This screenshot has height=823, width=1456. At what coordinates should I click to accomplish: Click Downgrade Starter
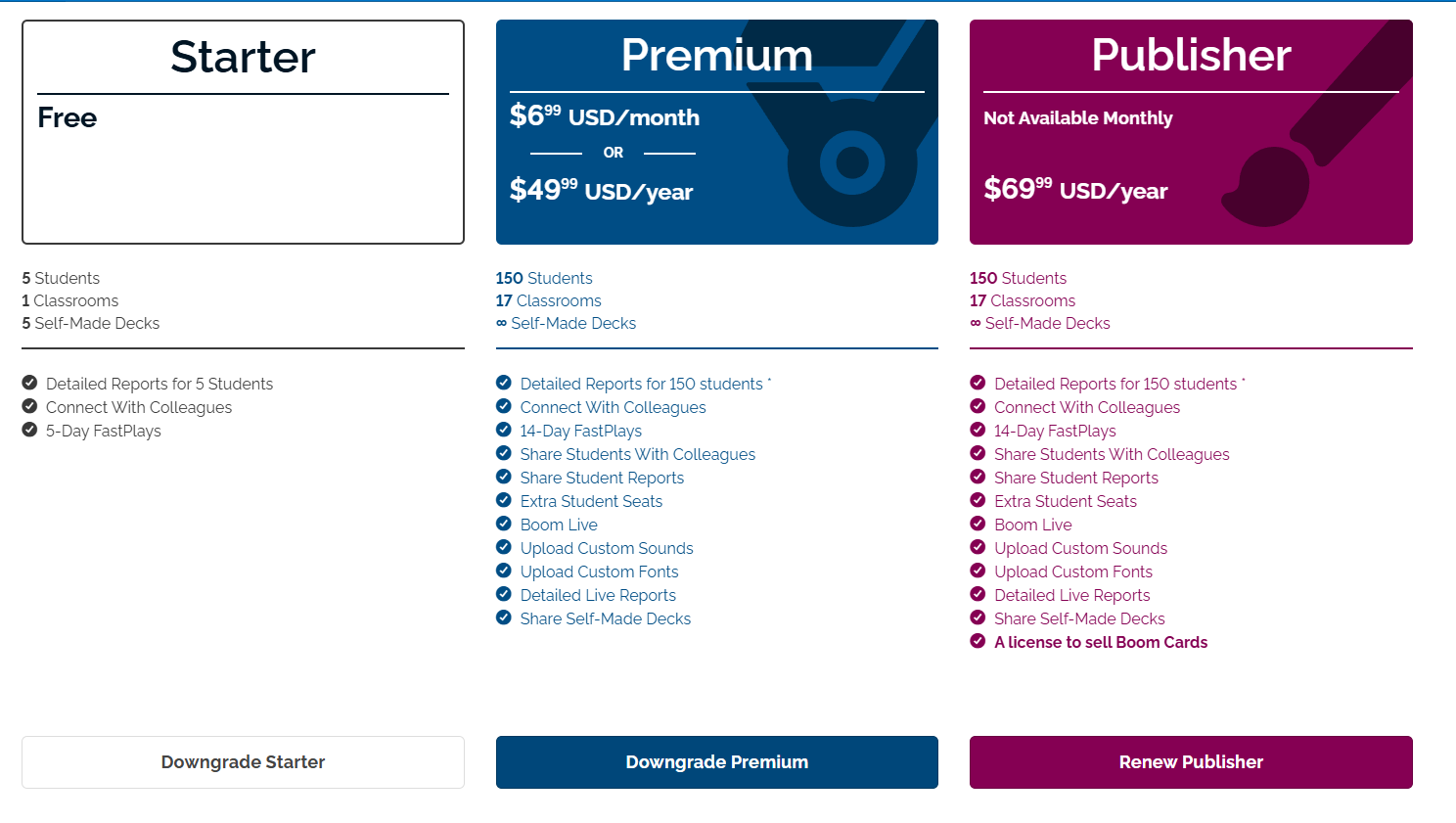(x=242, y=761)
